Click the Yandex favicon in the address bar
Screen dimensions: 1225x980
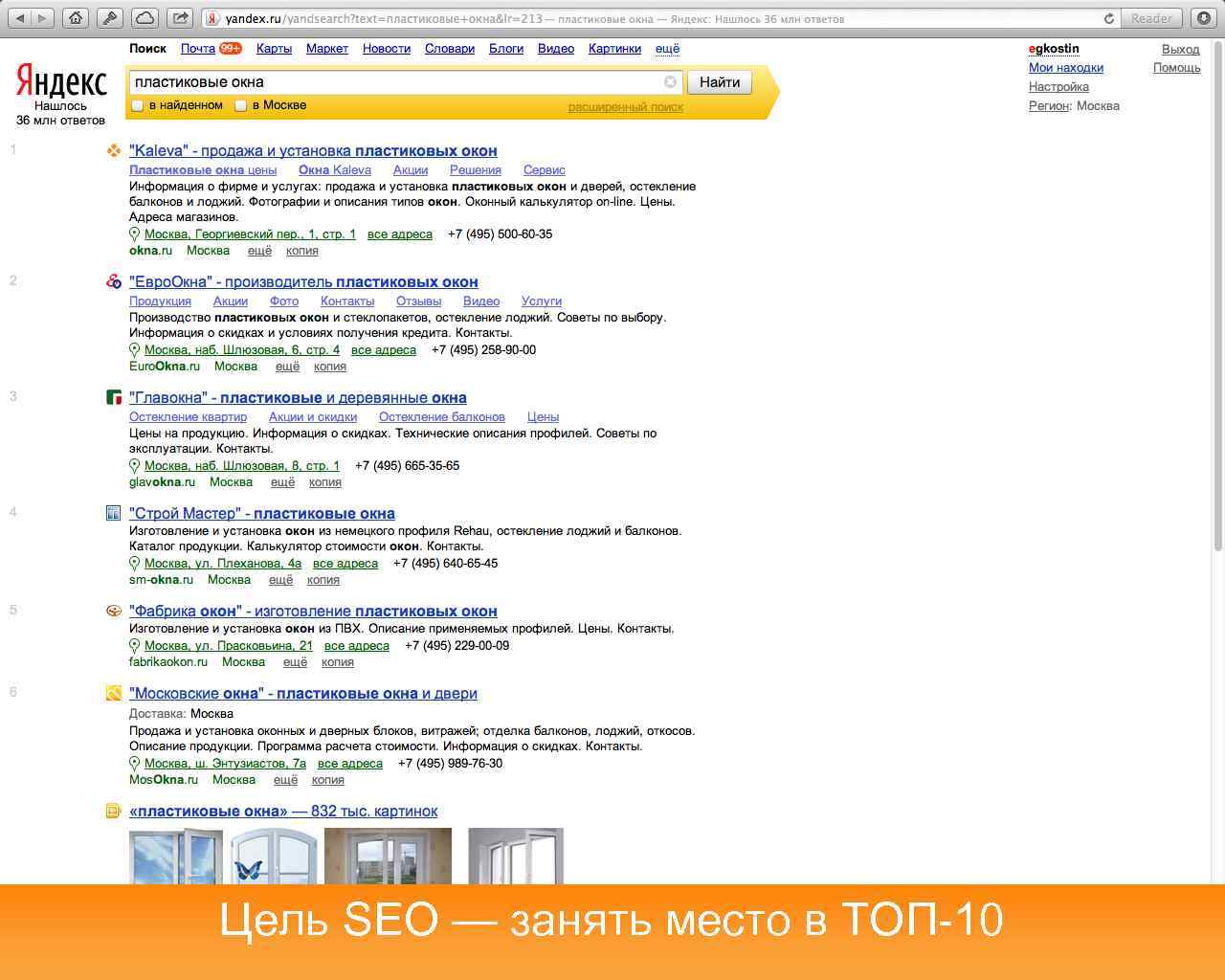tap(210, 16)
